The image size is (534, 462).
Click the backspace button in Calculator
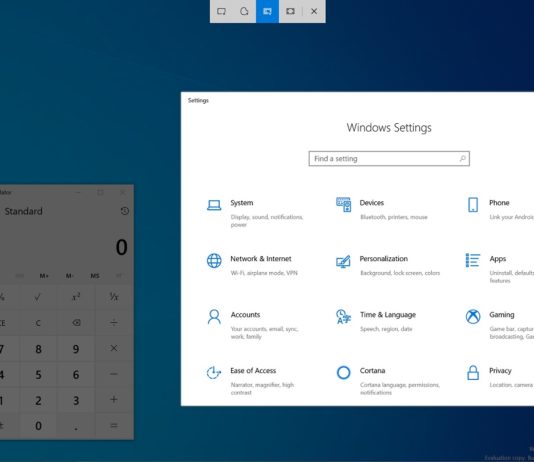pyautogui.click(x=76, y=323)
